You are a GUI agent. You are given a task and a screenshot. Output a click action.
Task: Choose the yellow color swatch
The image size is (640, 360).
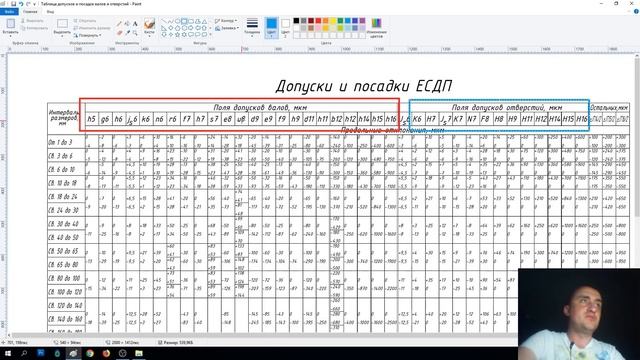point(333,21)
